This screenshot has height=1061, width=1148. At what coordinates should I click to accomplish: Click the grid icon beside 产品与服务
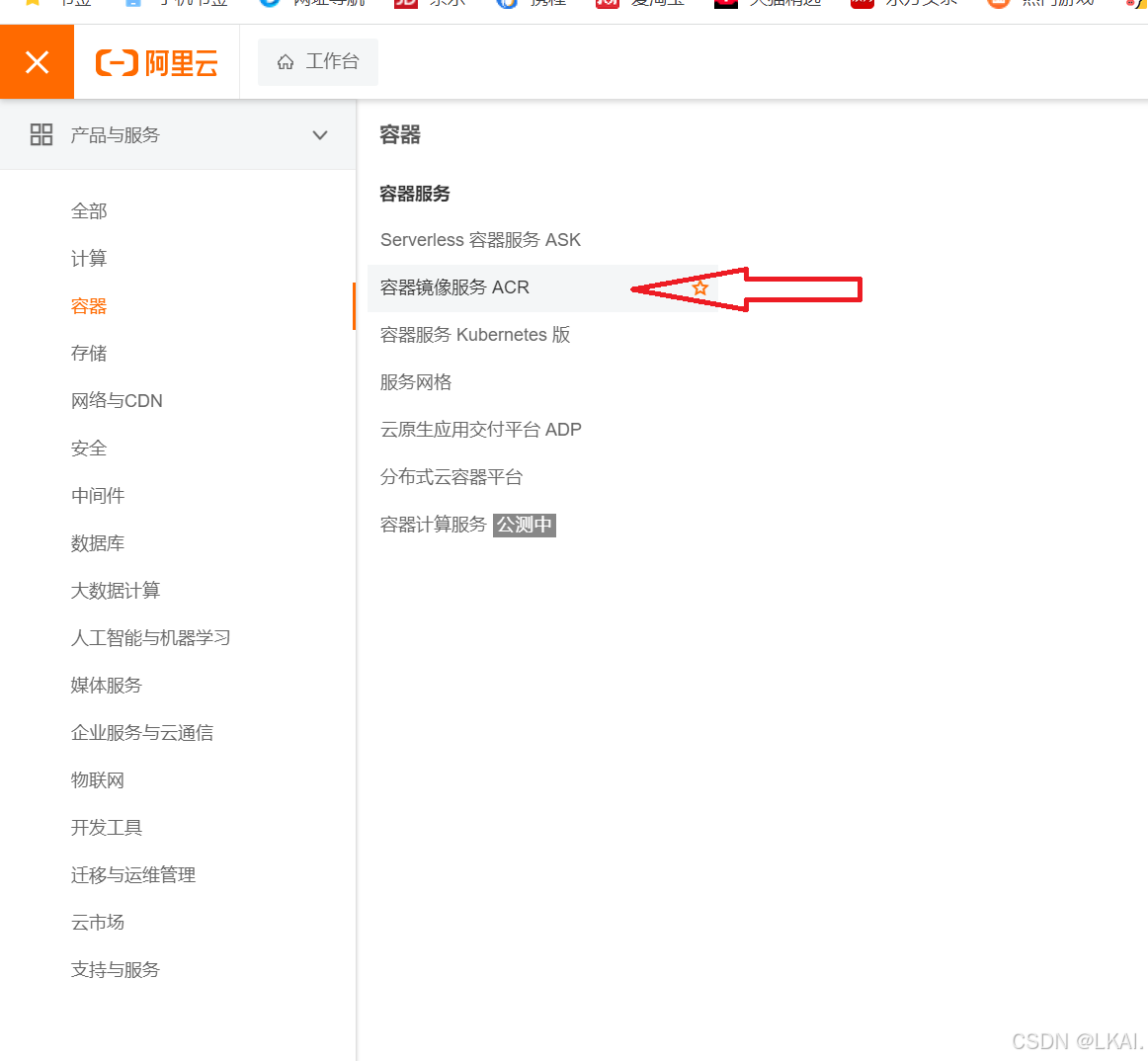(x=41, y=134)
